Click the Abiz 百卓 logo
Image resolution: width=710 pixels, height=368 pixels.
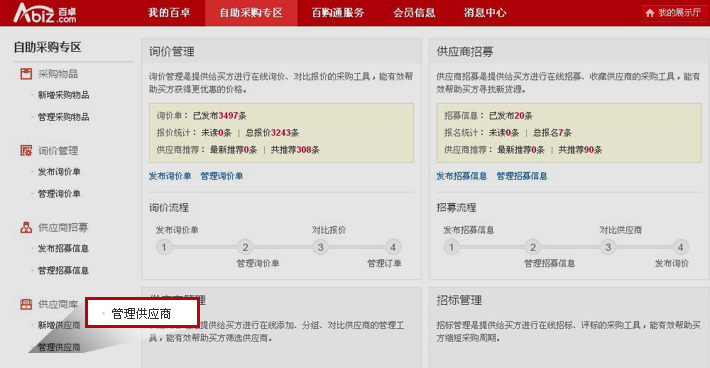coord(45,13)
